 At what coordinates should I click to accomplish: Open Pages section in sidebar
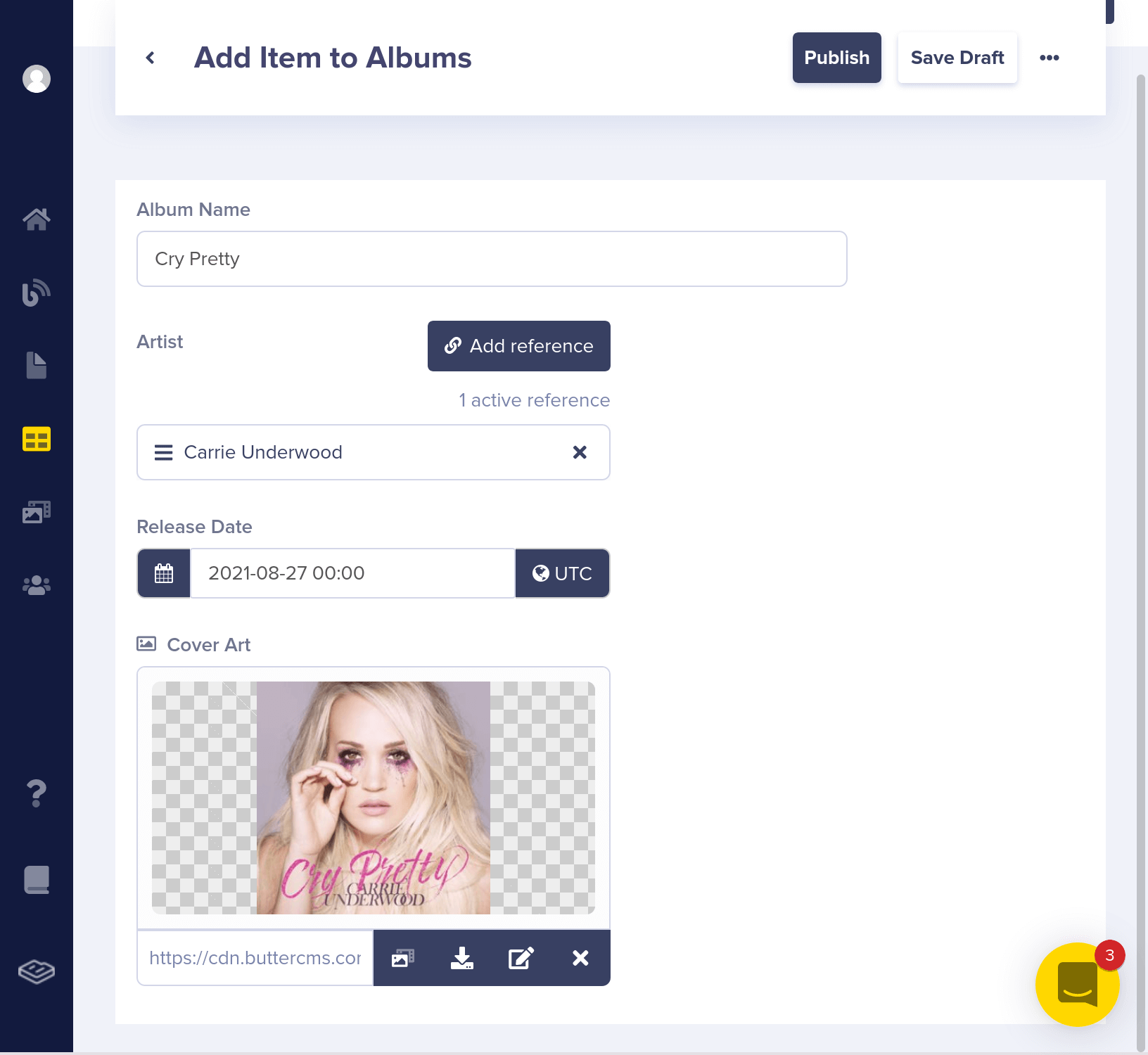(x=37, y=366)
